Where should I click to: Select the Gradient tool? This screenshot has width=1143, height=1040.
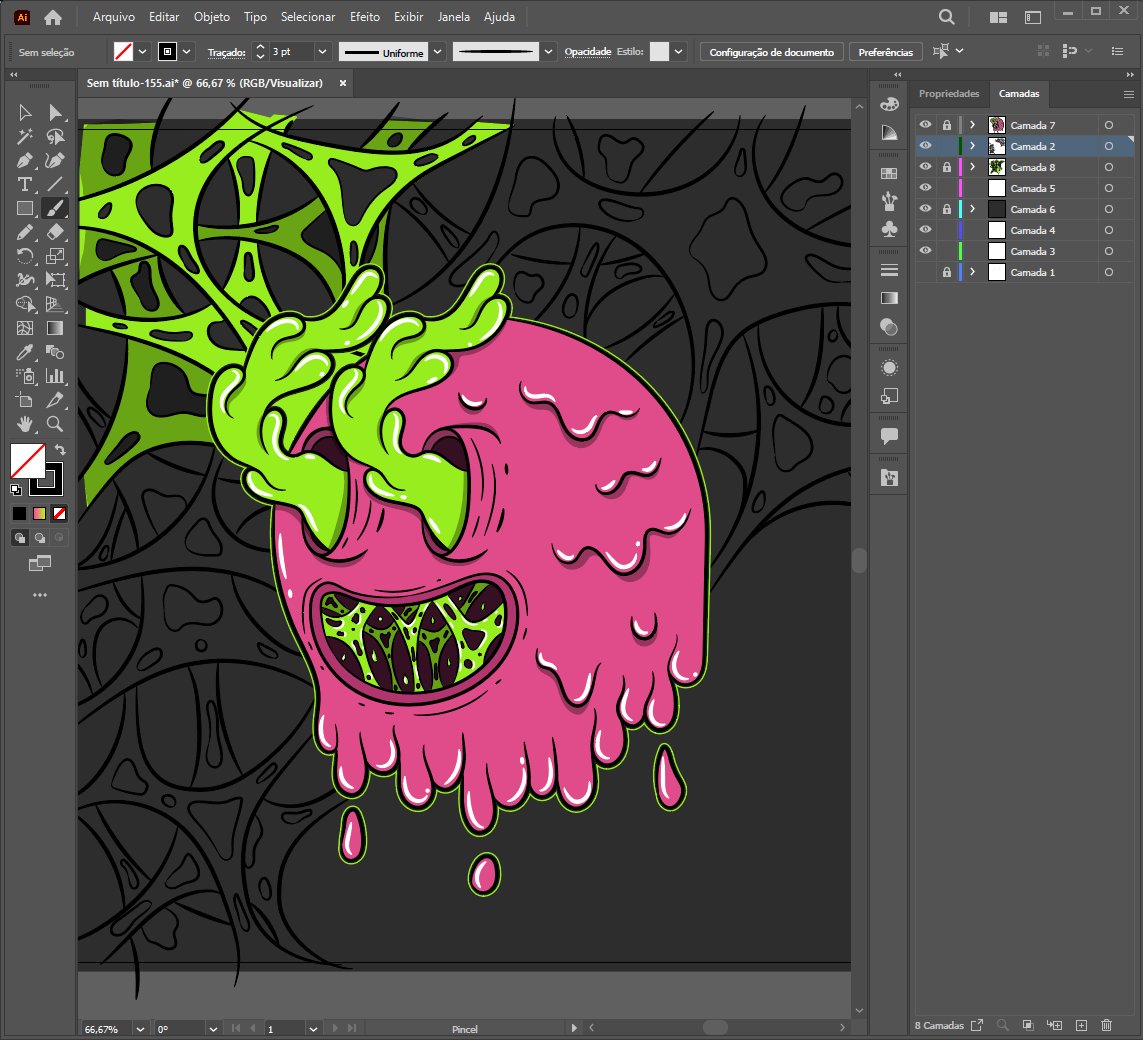click(x=55, y=328)
